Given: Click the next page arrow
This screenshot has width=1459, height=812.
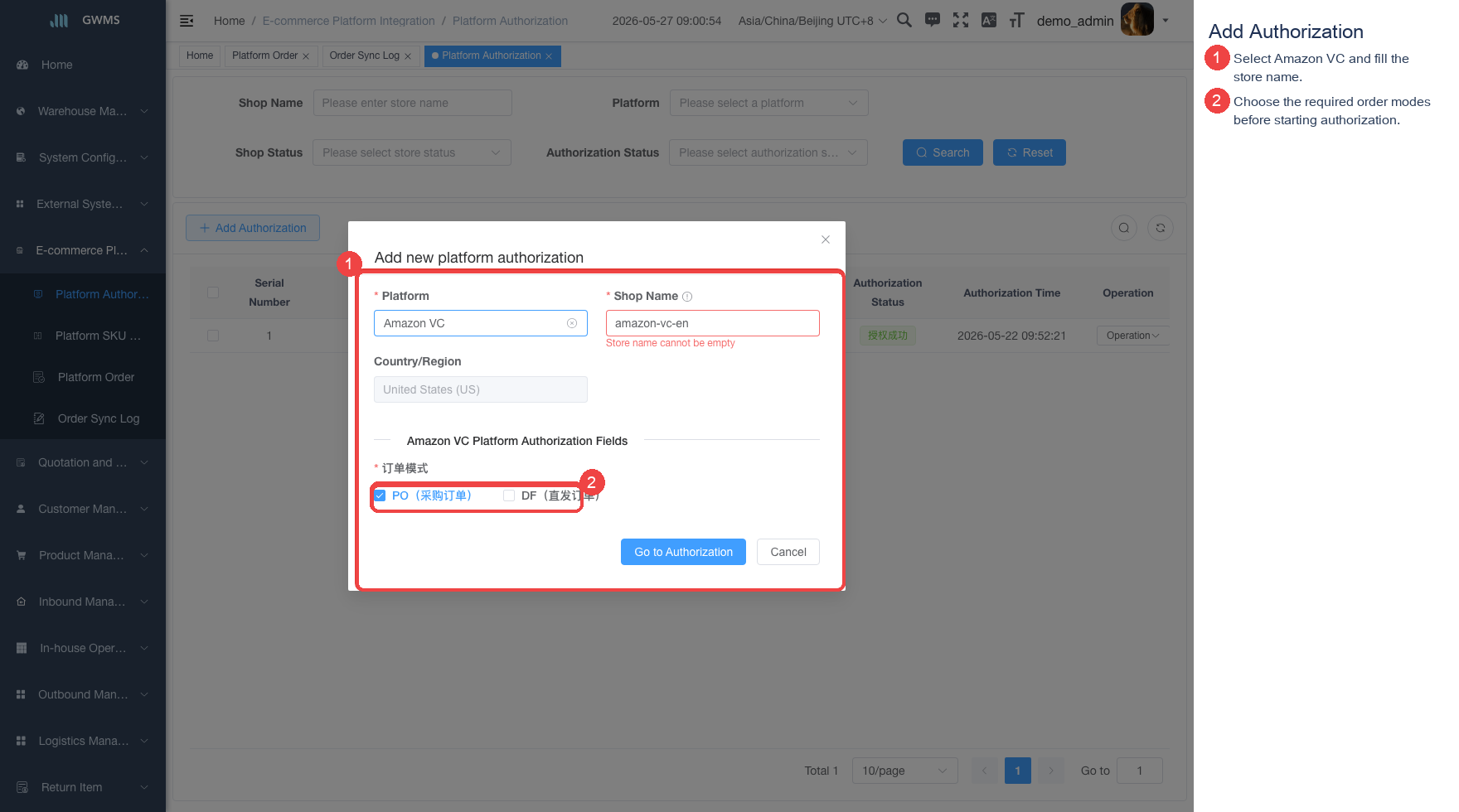Looking at the screenshot, I should coord(1051,771).
